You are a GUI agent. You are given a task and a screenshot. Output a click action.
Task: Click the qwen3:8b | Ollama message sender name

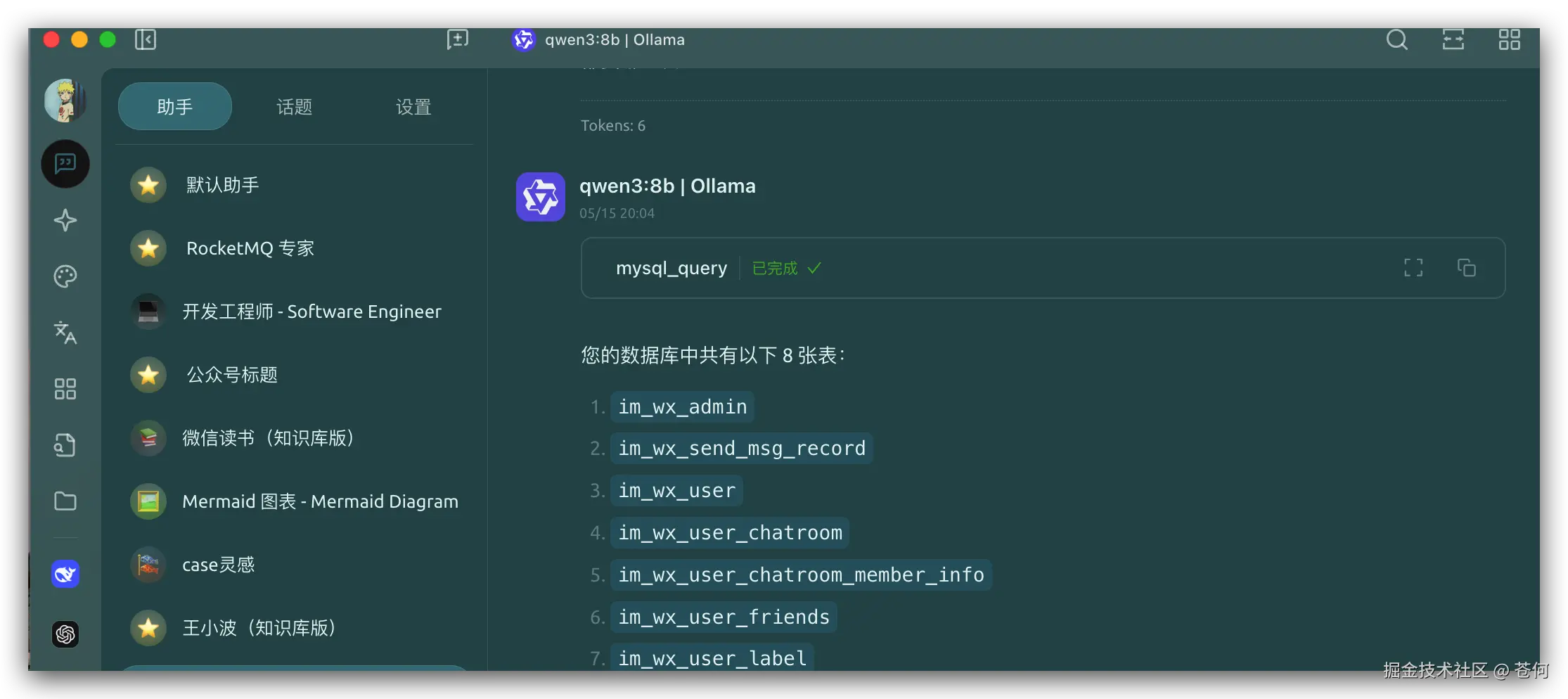(667, 186)
